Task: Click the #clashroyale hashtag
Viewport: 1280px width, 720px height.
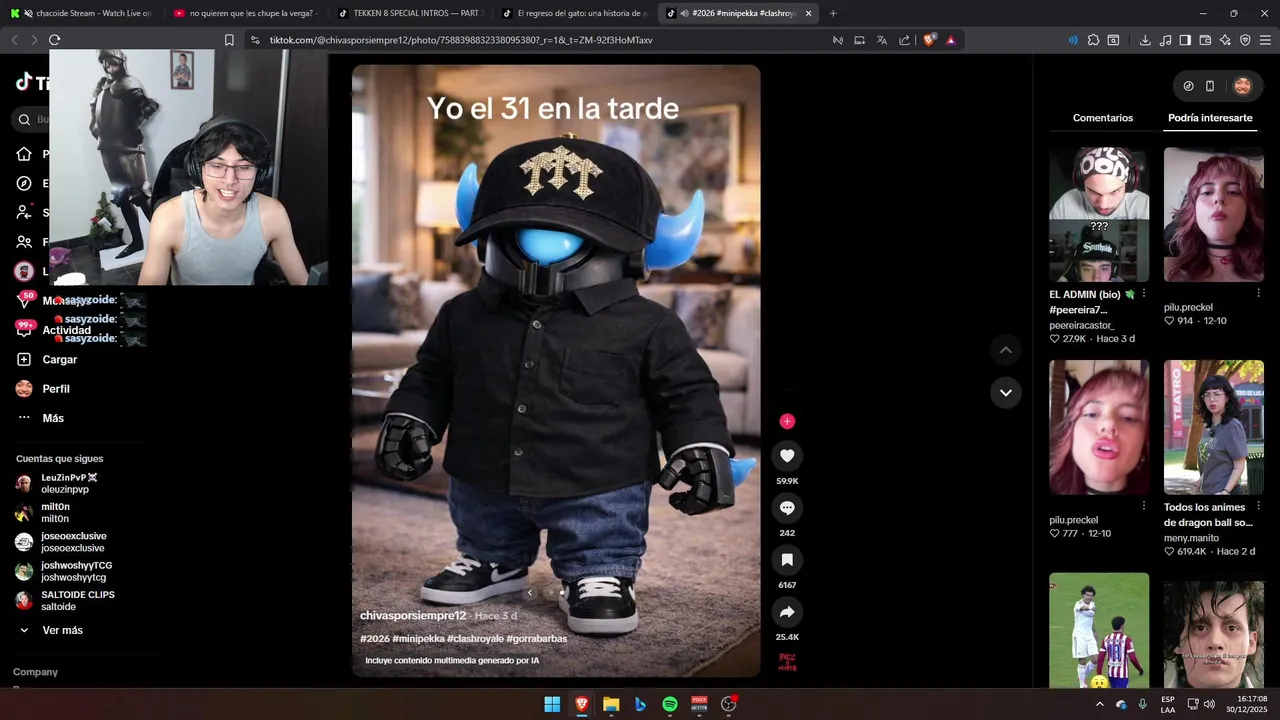Action: click(475, 639)
